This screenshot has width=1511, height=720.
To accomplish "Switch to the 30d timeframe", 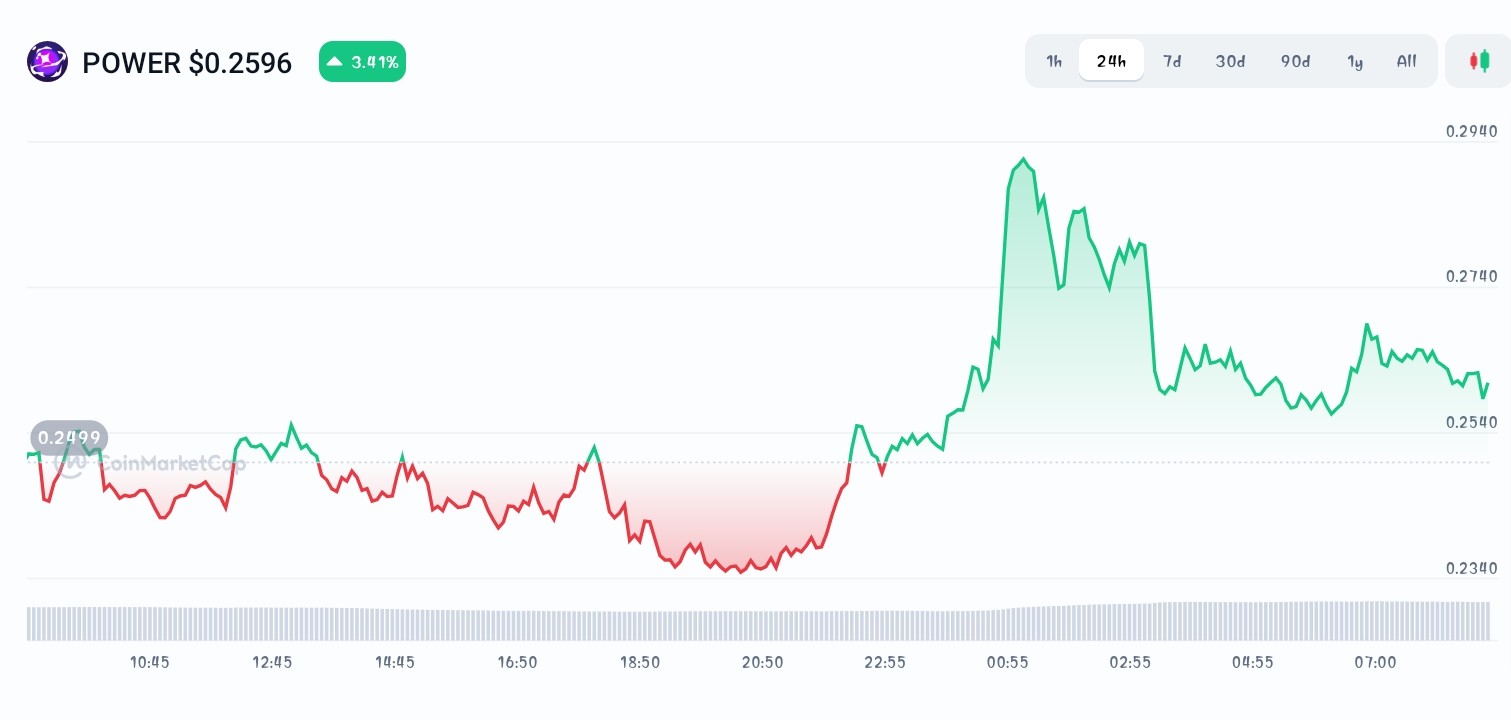I will [x=1230, y=61].
